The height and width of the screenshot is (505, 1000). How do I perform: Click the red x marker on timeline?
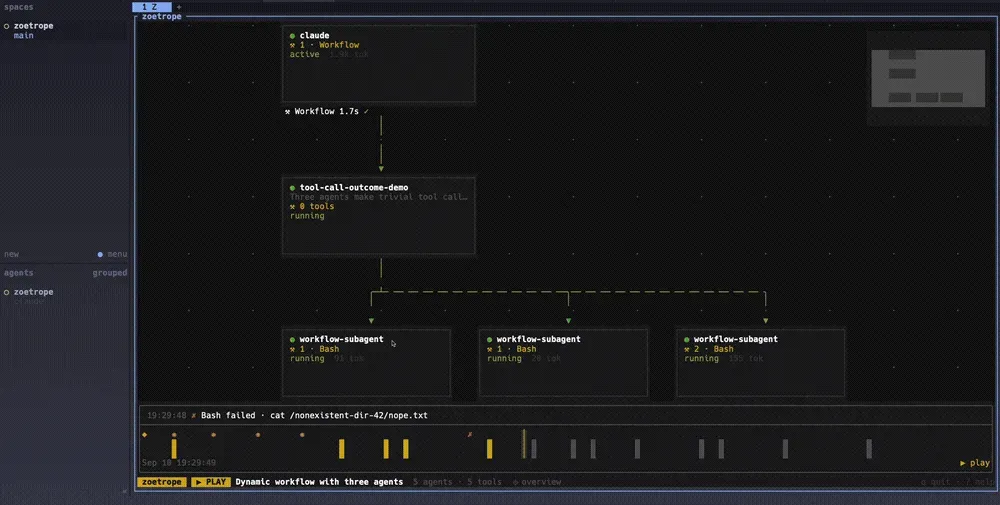(470, 434)
